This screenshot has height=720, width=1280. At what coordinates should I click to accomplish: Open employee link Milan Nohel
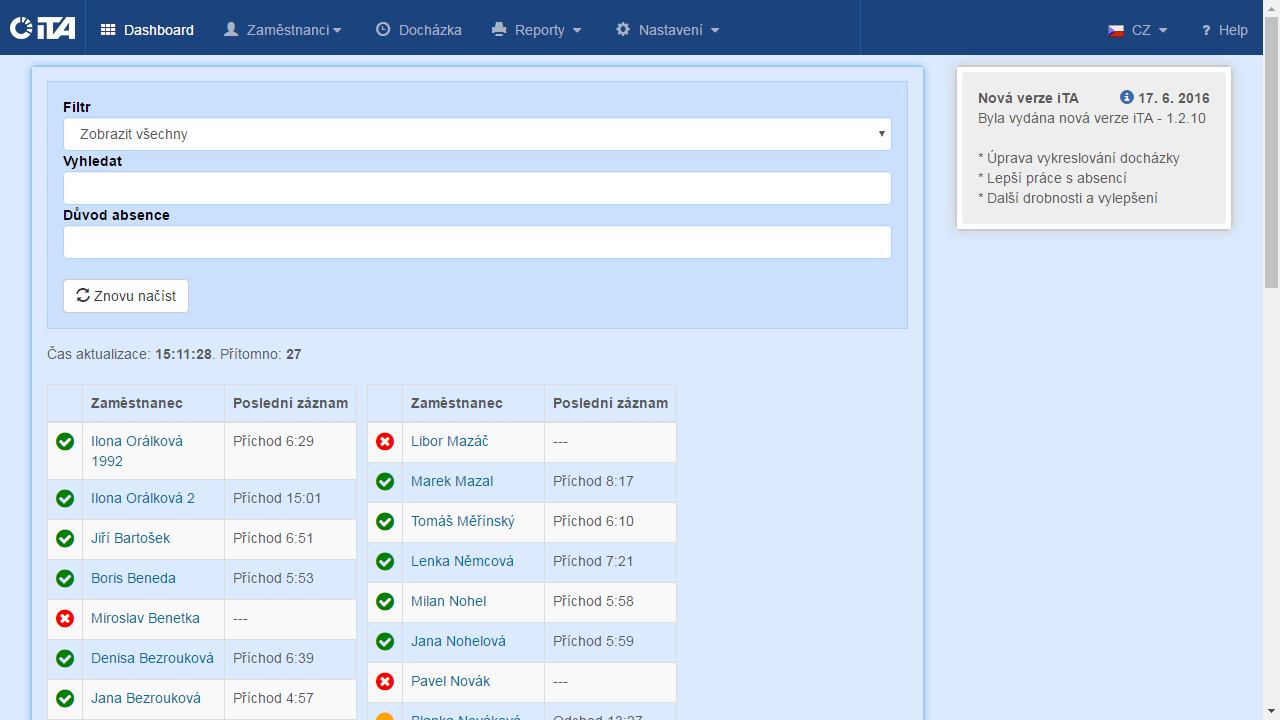click(449, 601)
